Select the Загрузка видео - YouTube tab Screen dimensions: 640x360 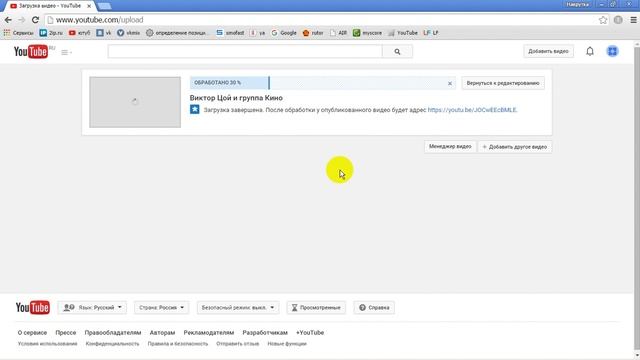coord(49,6)
